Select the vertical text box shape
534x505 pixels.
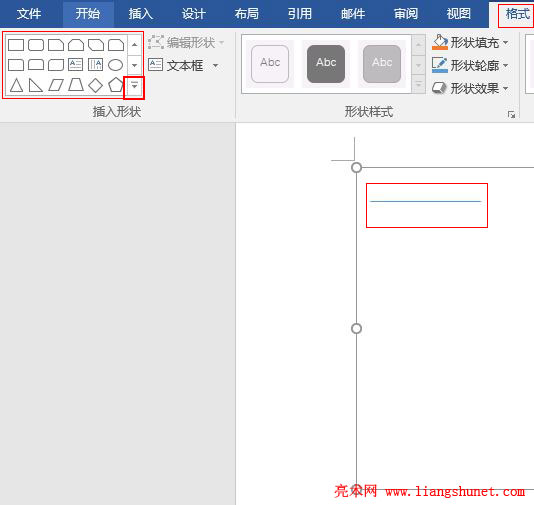(x=95, y=64)
